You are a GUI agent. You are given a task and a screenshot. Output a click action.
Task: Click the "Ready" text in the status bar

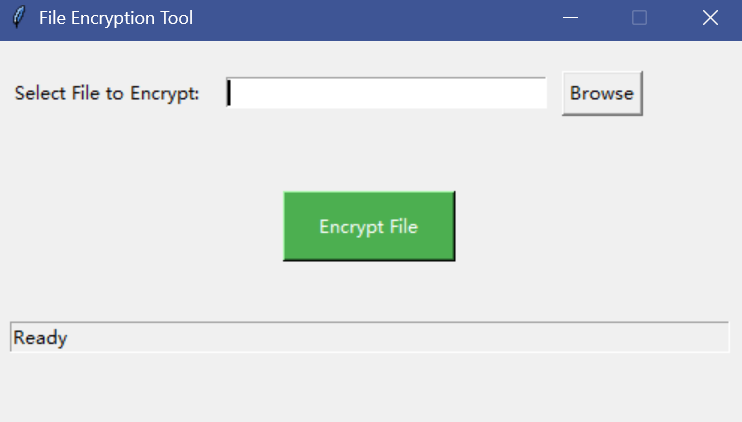coord(40,338)
